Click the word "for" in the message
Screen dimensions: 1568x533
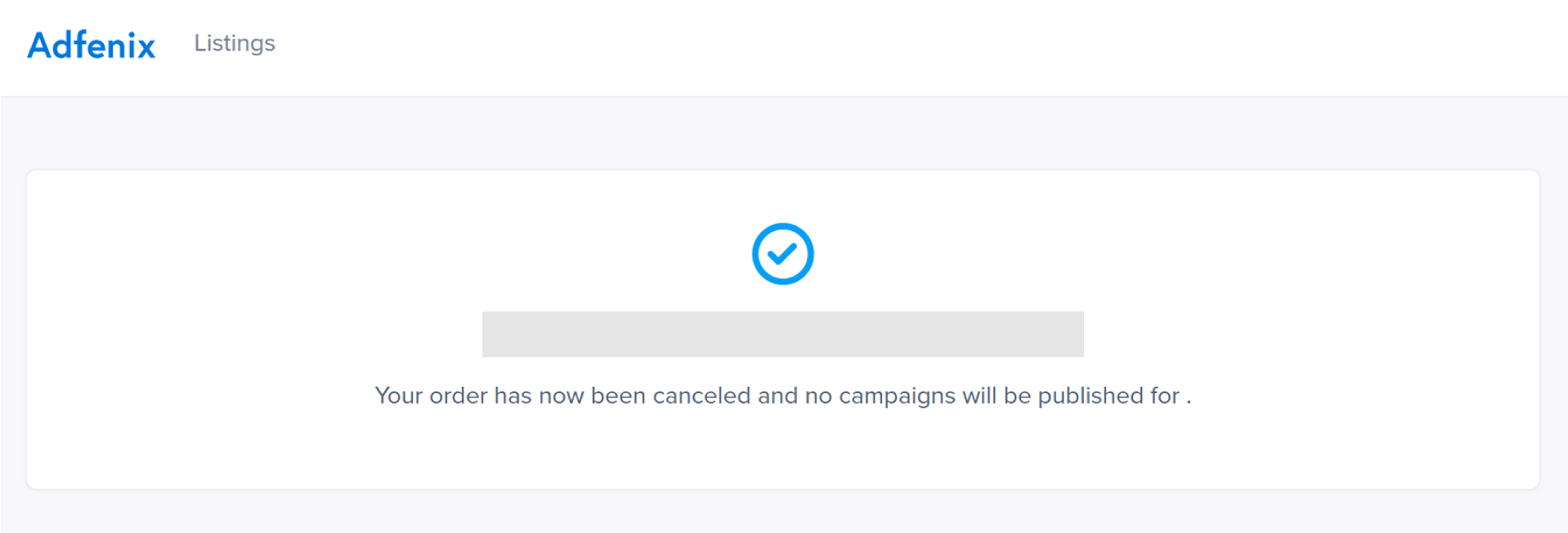tap(1164, 396)
